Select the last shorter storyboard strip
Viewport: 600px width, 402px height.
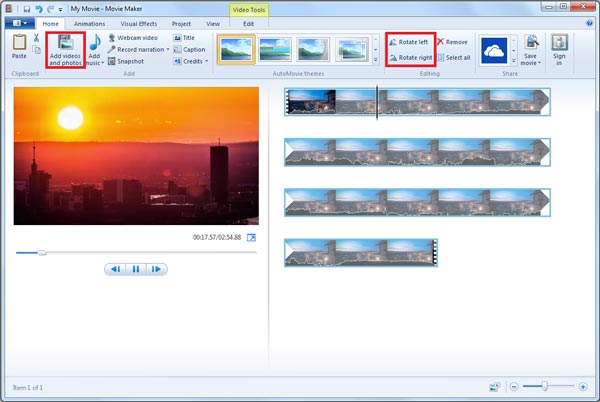pyautogui.click(x=361, y=252)
